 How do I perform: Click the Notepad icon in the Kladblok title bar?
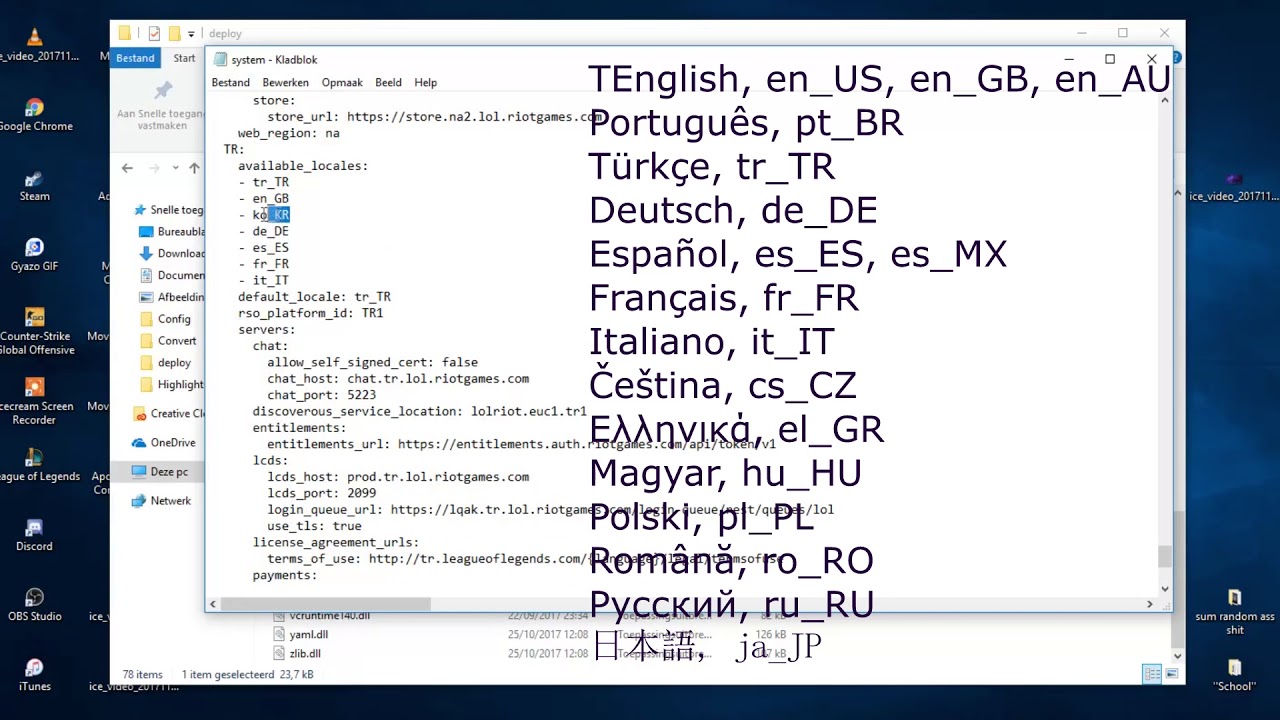(220, 59)
